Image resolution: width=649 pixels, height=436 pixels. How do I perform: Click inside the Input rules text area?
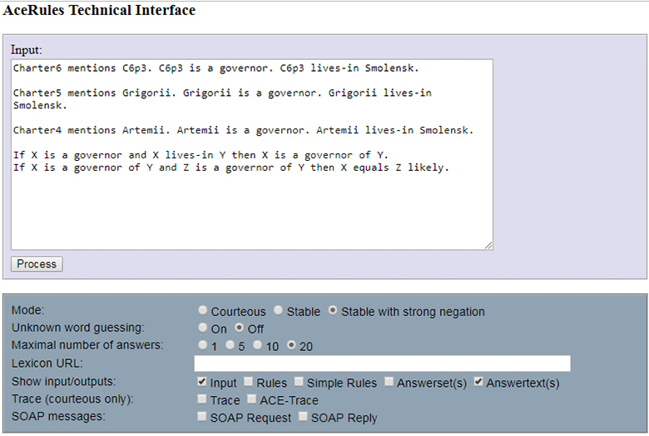(251, 200)
